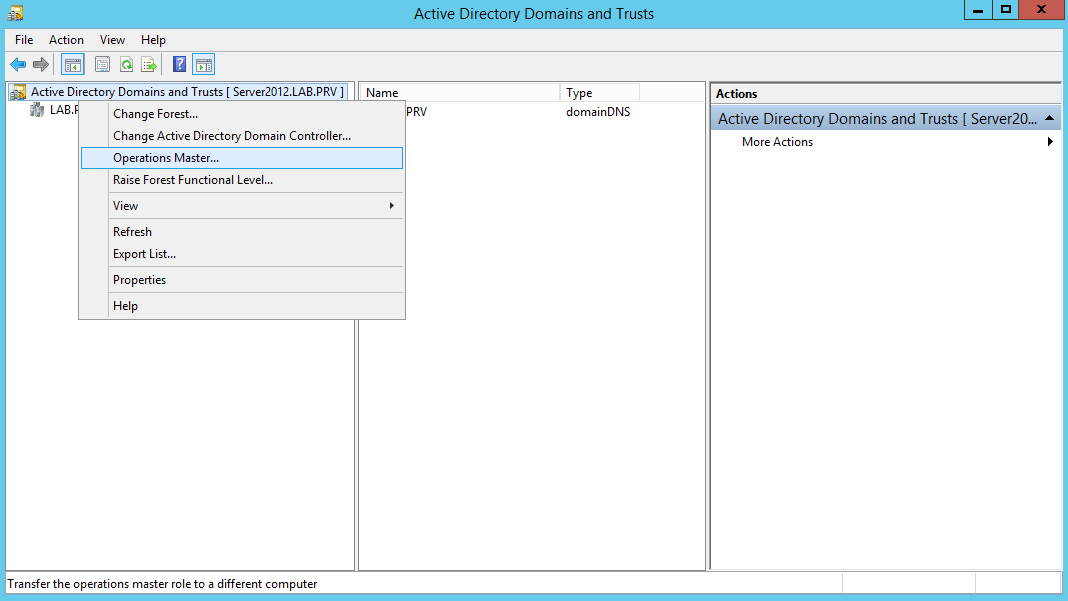
Task: Select the root tree node Server2012.LAB.PRV
Action: tap(187, 92)
